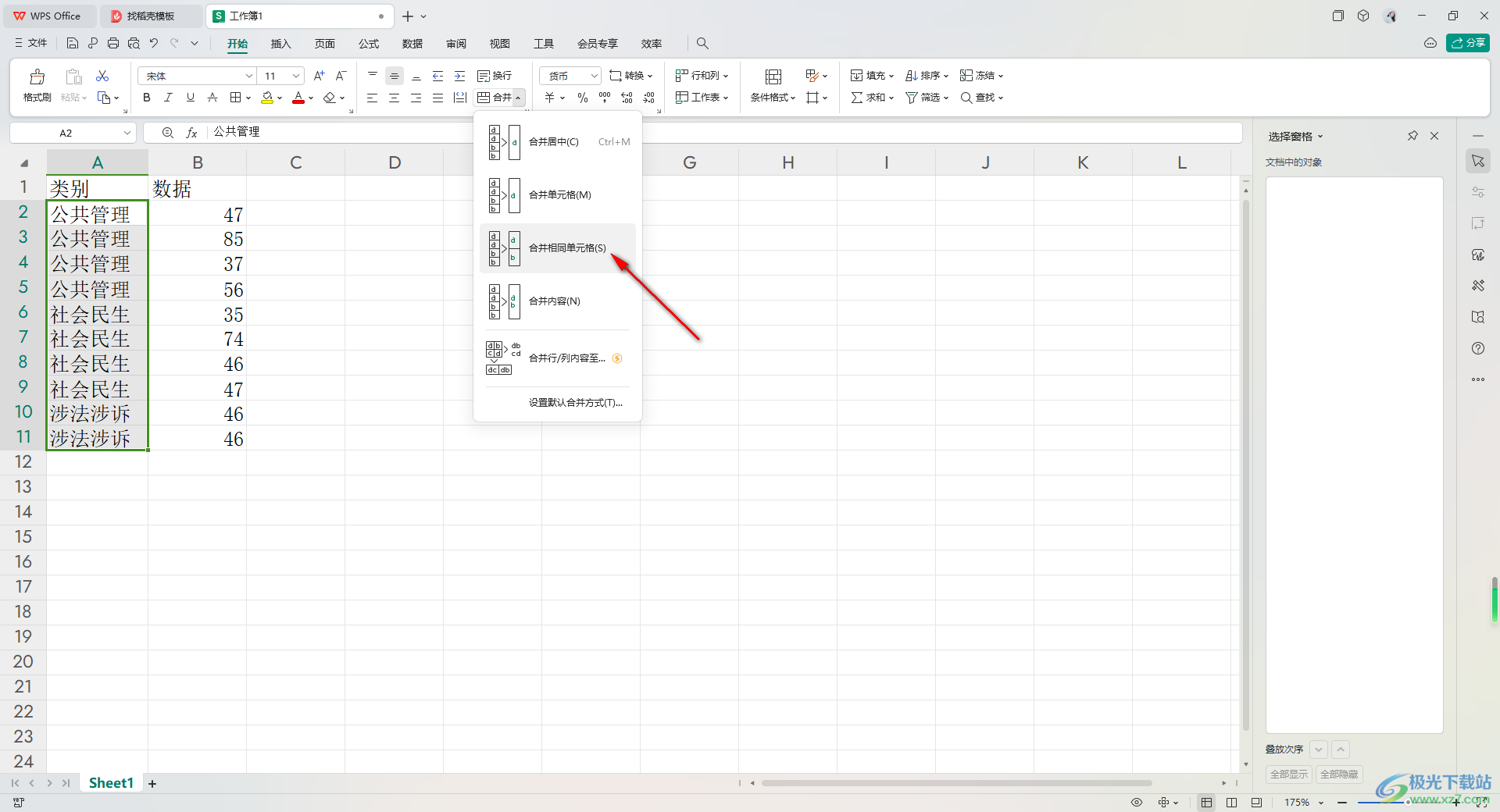The image size is (1500, 812).
Task: Toggle italic formatting
Action: [168, 98]
